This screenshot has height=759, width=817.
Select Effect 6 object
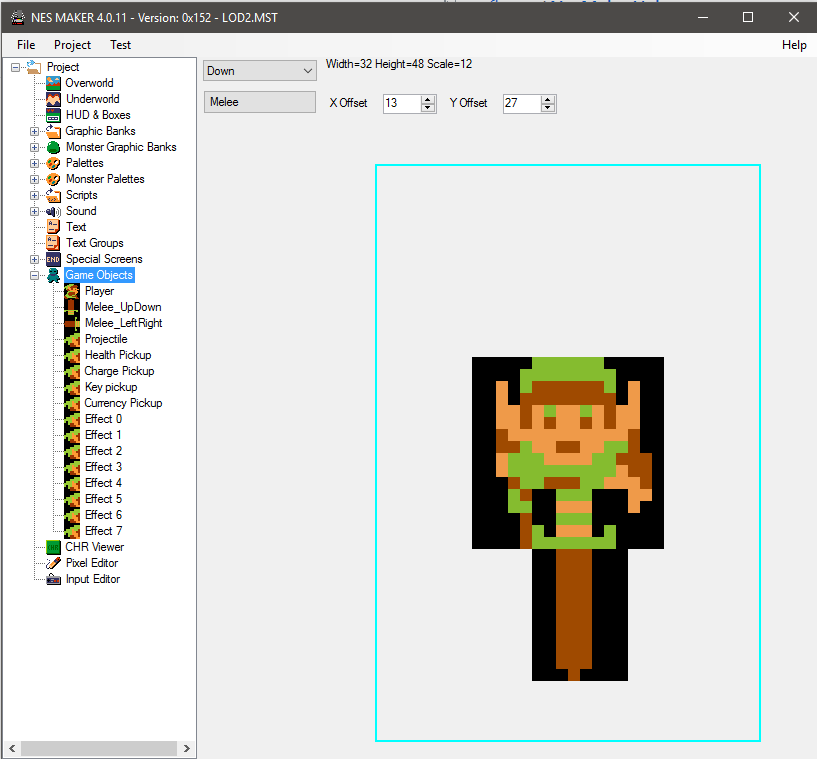coord(103,515)
